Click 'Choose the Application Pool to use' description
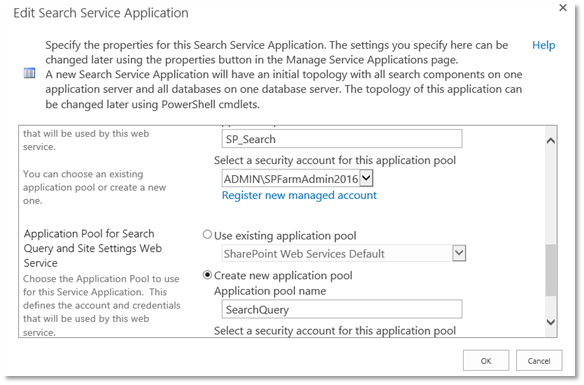This screenshot has height=385, width=584. [x=102, y=305]
